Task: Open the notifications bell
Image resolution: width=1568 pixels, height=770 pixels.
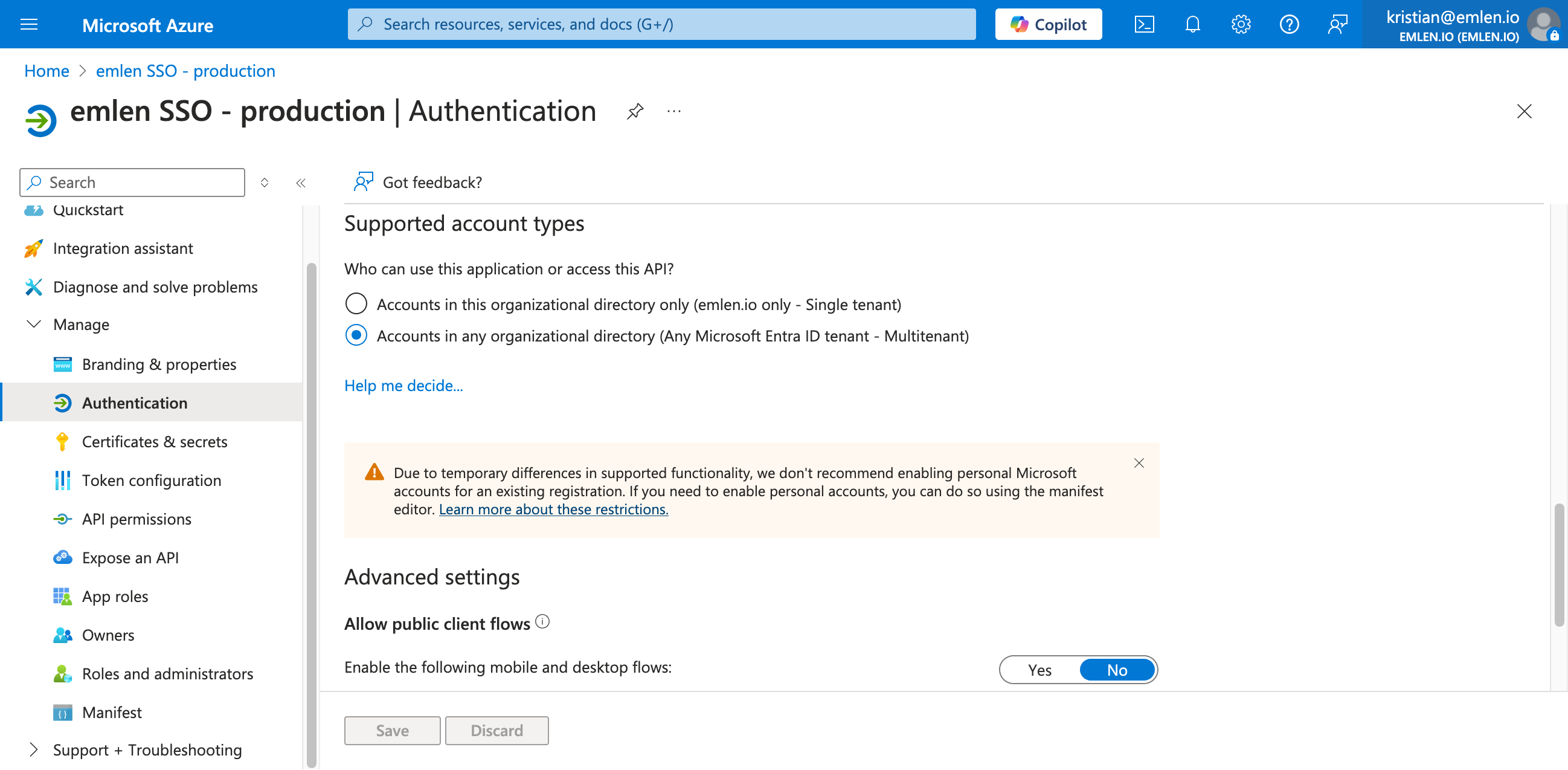Action: coord(1192,24)
